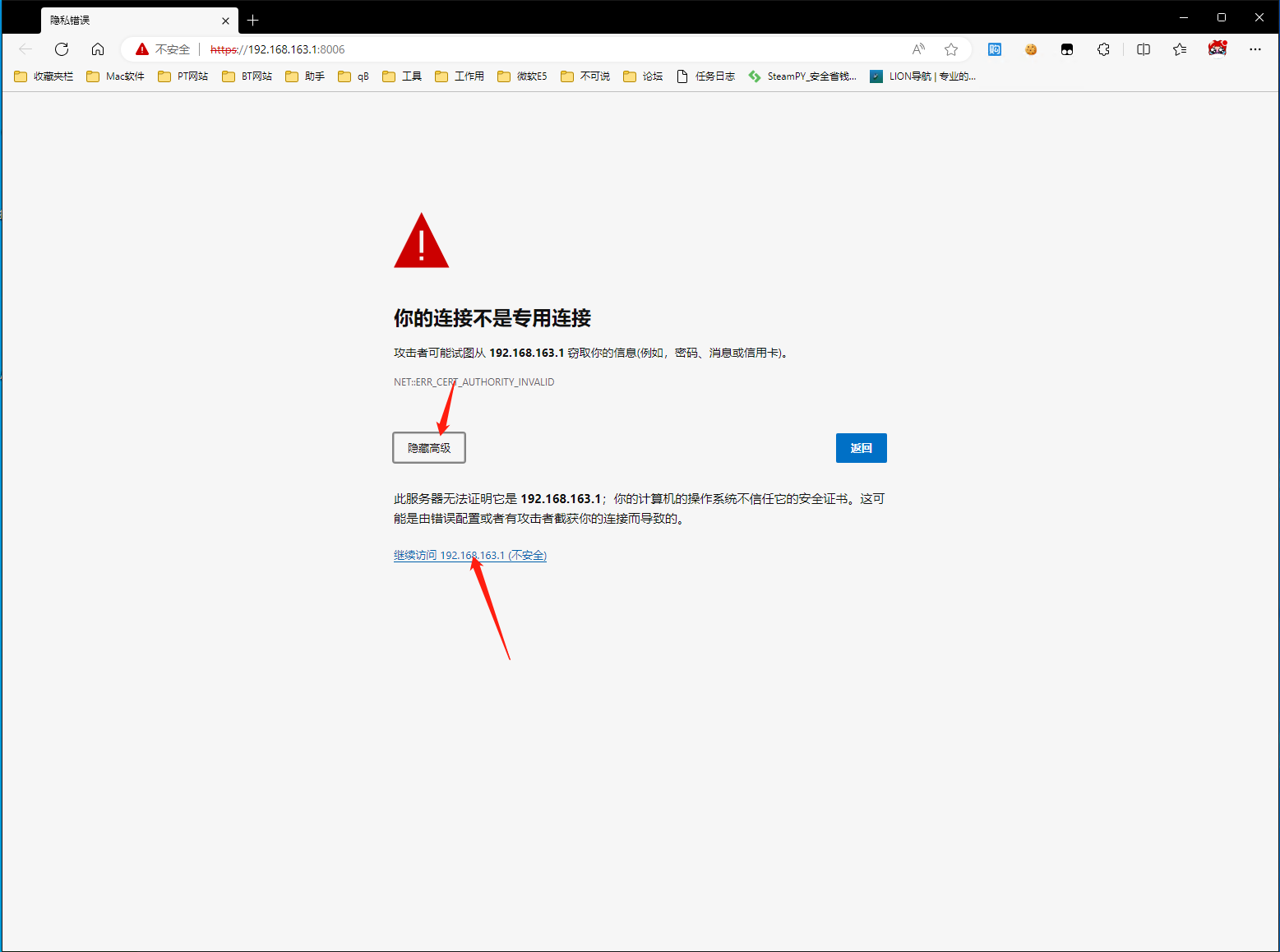Toggle the split screen icon
Viewport: 1280px width, 952px height.
tap(1143, 49)
